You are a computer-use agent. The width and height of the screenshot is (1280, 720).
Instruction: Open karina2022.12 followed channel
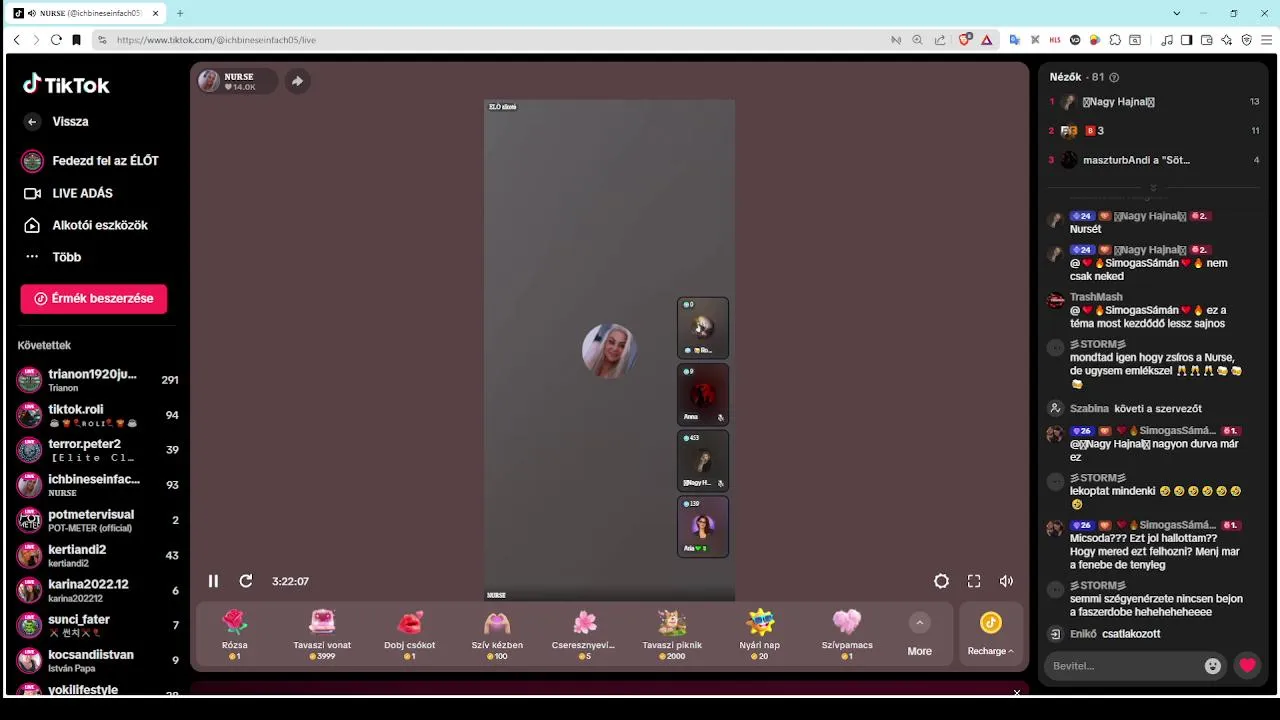tap(98, 590)
